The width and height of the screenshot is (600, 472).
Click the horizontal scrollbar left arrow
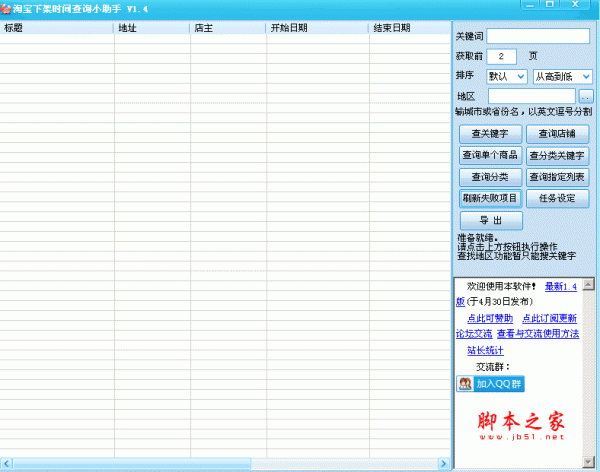coord(6,464)
